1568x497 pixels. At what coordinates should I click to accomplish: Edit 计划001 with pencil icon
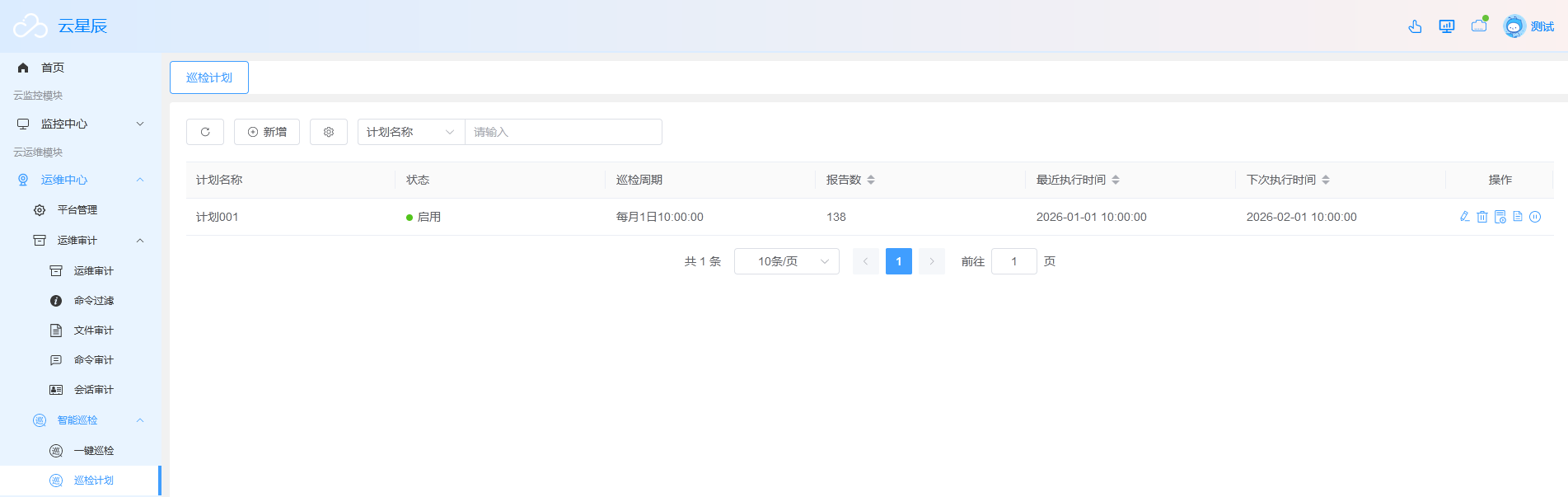[1465, 217]
